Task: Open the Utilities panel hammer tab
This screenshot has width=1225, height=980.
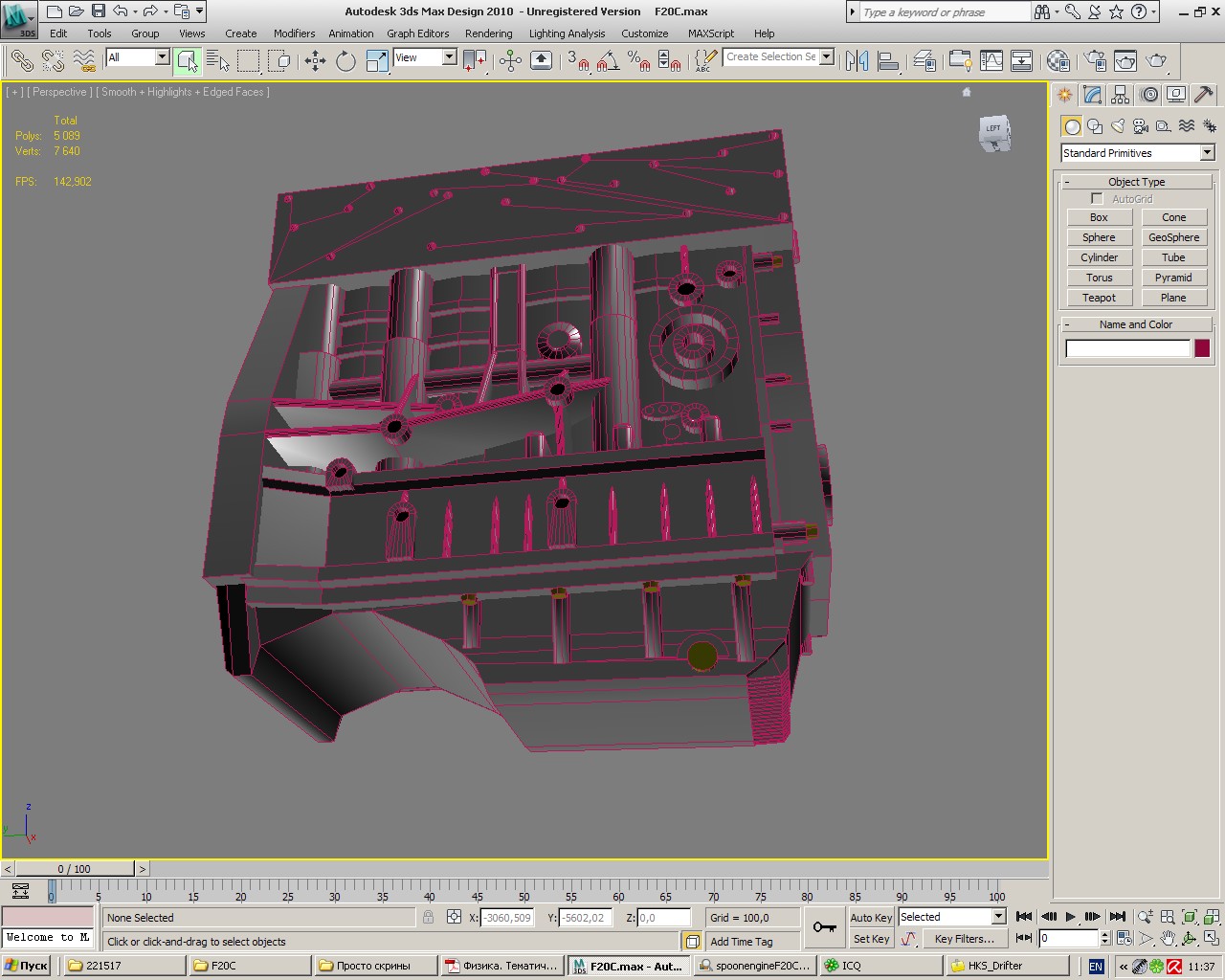Action: (1204, 95)
